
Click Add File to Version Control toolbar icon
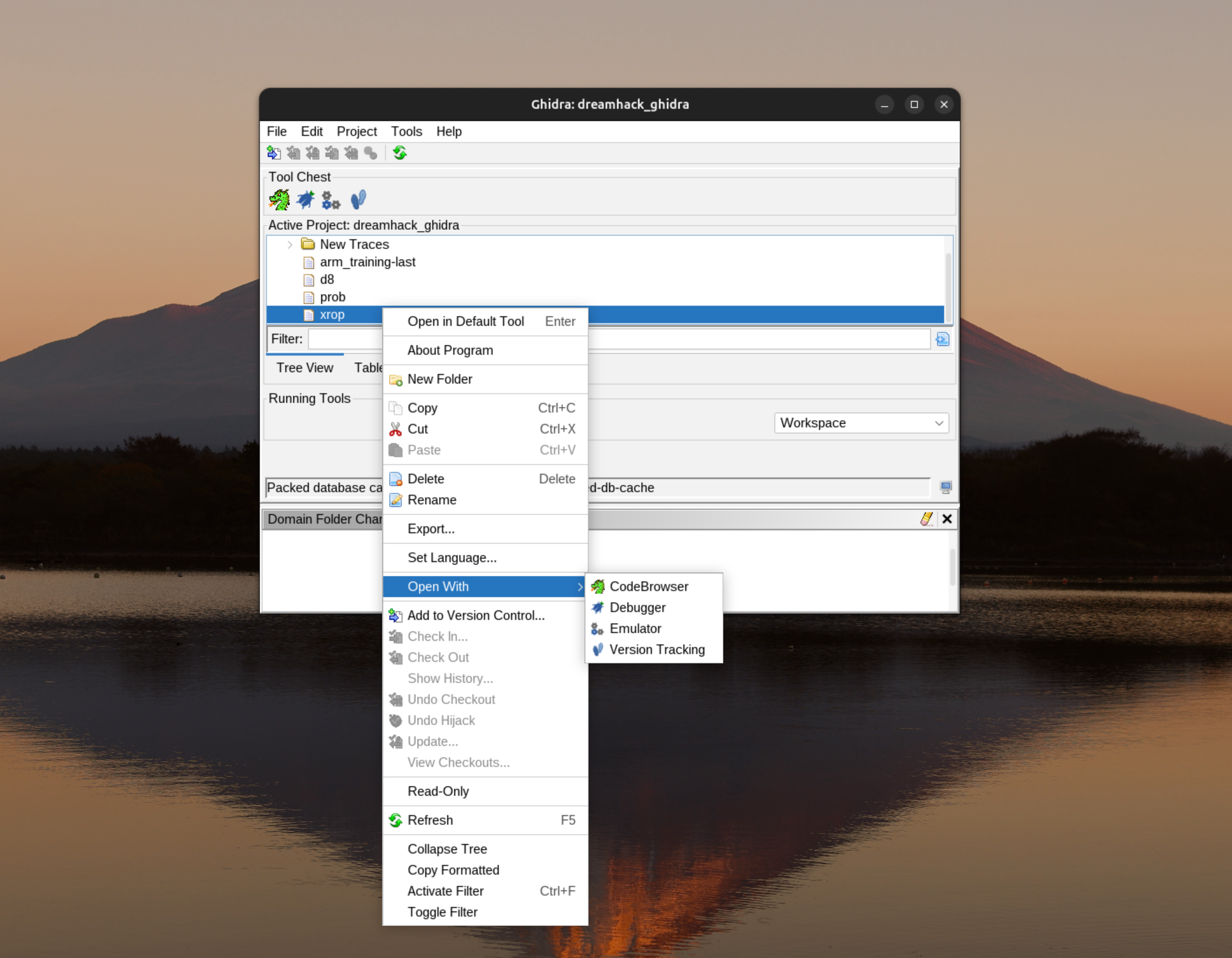click(x=274, y=153)
